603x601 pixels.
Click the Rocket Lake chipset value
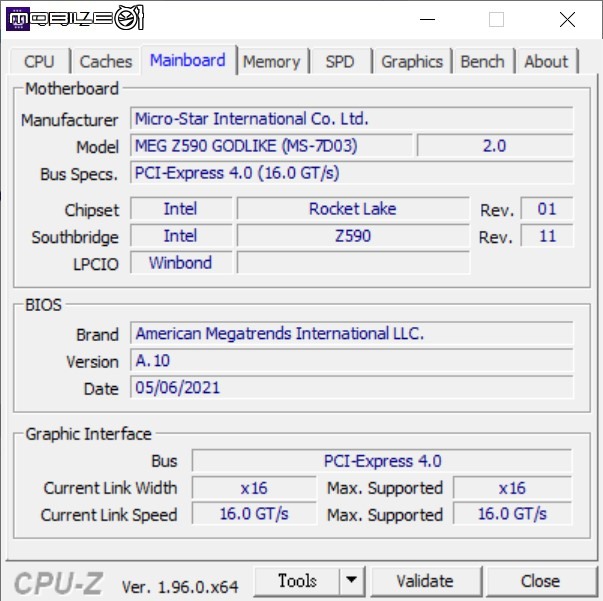pos(353,209)
